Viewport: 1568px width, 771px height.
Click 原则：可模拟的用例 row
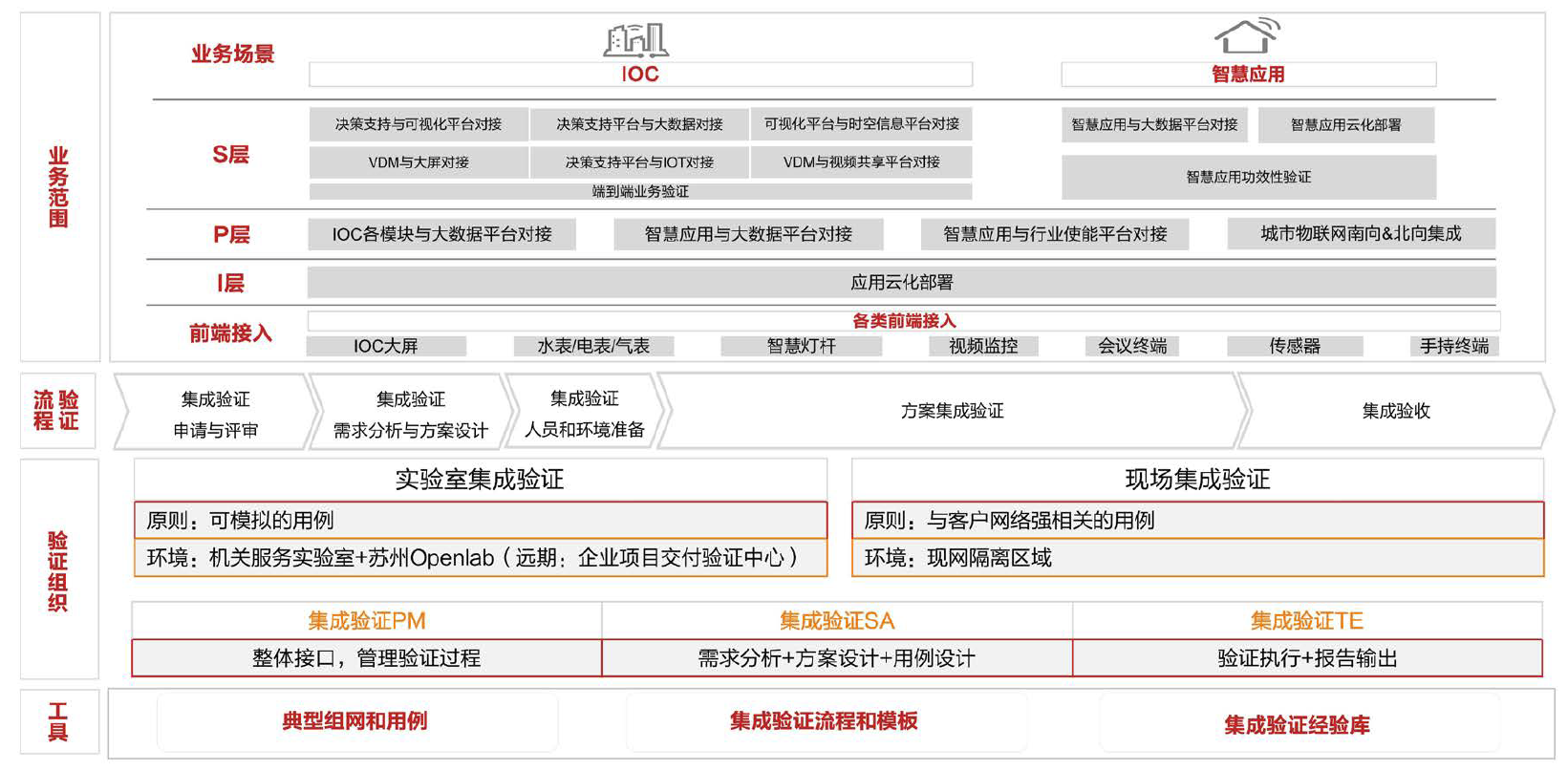(481, 521)
